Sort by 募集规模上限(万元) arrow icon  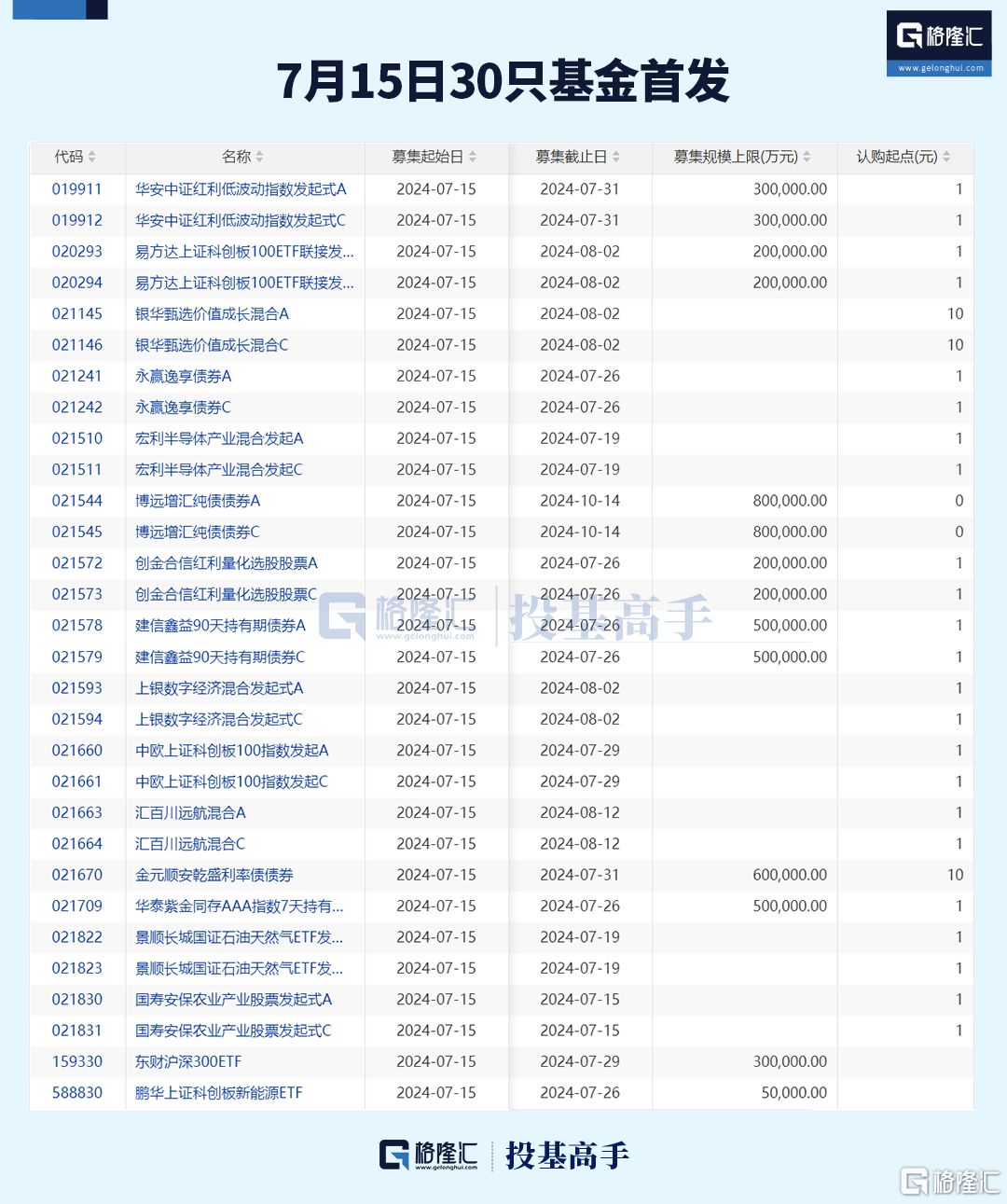coord(807,157)
